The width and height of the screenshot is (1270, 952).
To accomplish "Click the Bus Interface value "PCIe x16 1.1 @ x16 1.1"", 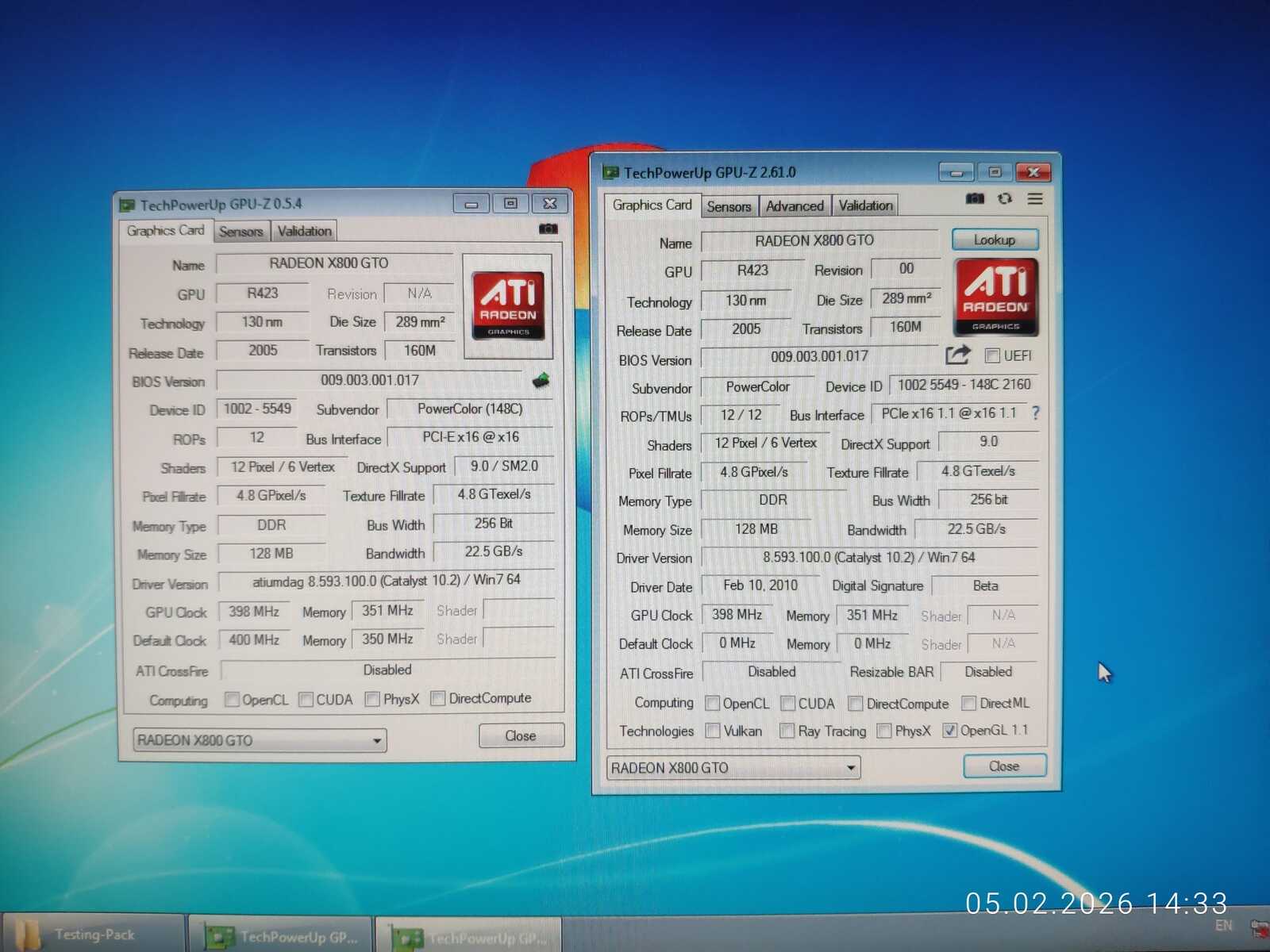I will tap(949, 413).
